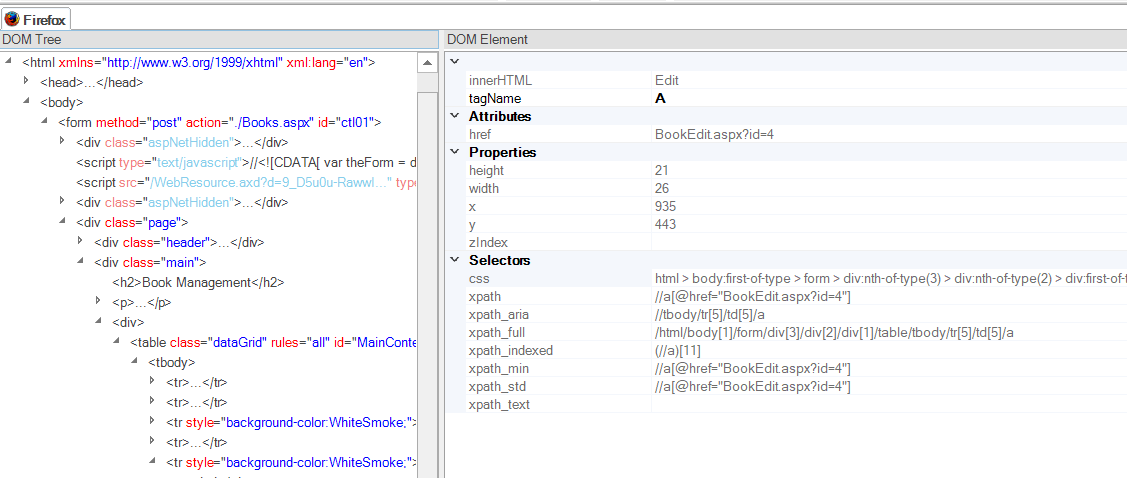Collapse the div class page node
The image size is (1127, 478).
[62, 221]
